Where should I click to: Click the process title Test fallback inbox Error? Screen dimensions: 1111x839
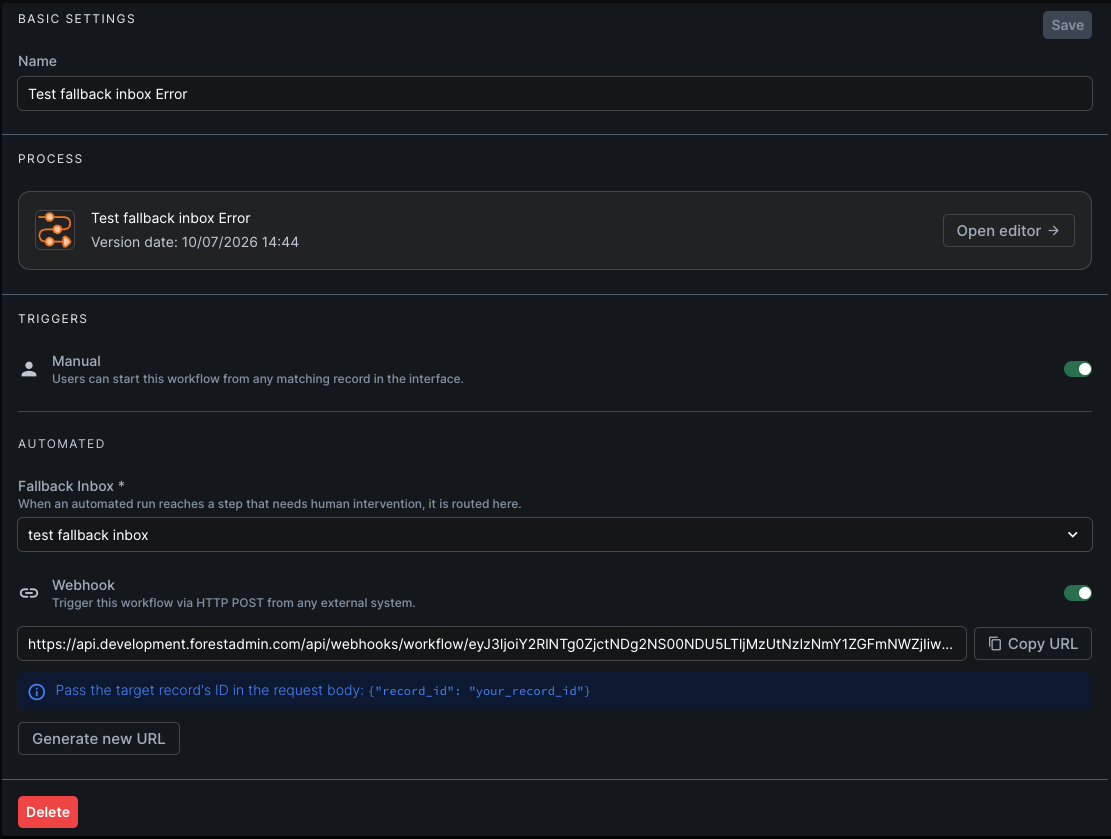(x=171, y=218)
